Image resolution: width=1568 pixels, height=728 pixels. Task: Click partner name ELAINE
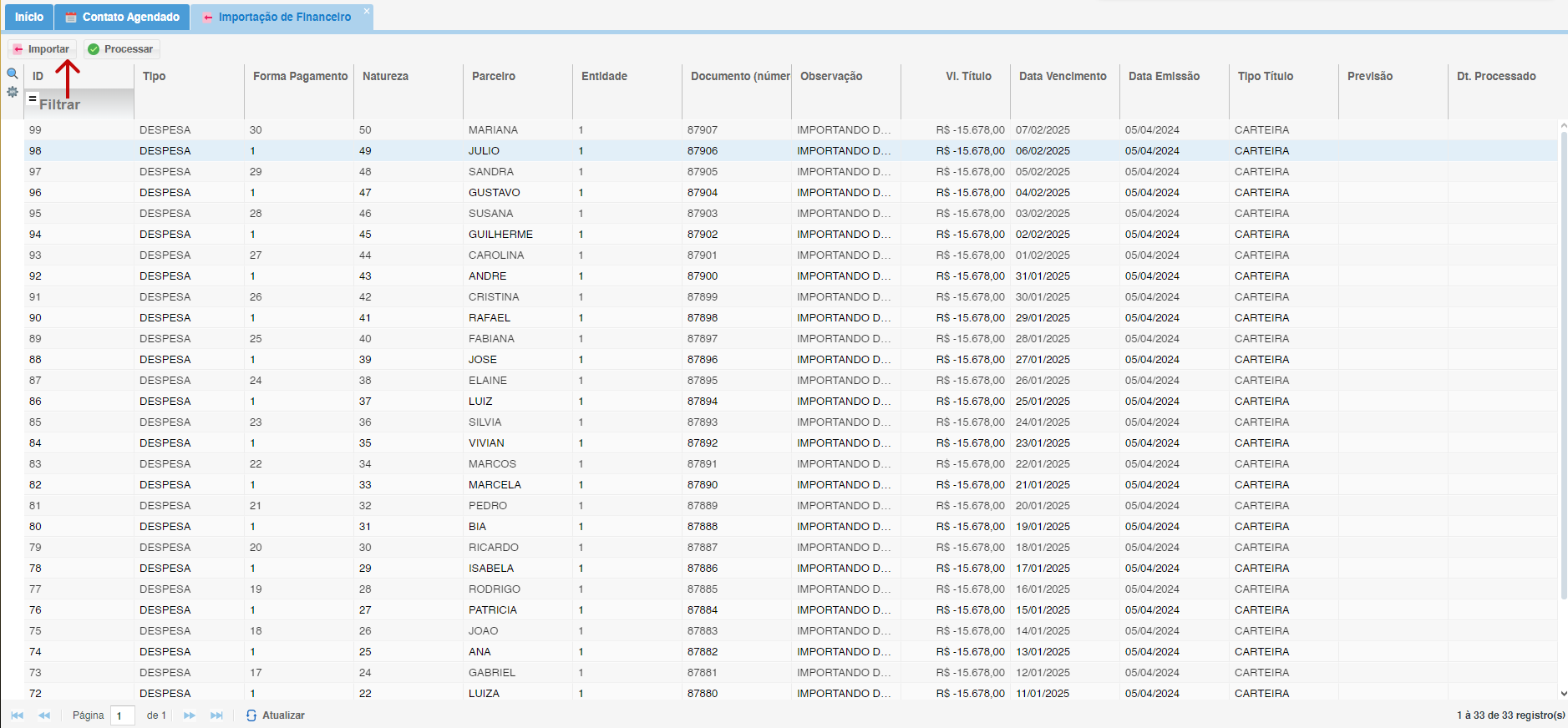(488, 380)
